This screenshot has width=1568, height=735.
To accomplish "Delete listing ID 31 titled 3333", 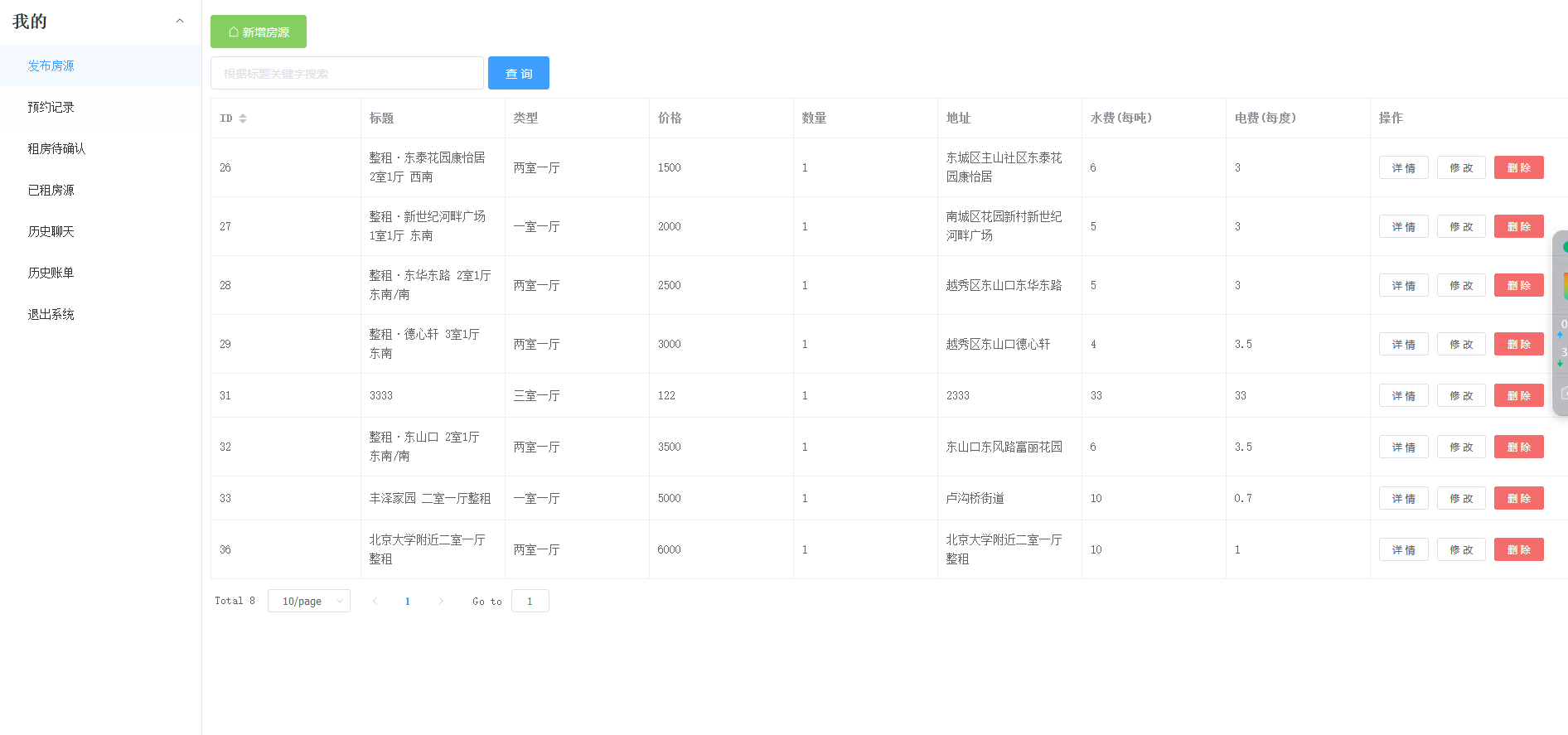I will (1519, 395).
